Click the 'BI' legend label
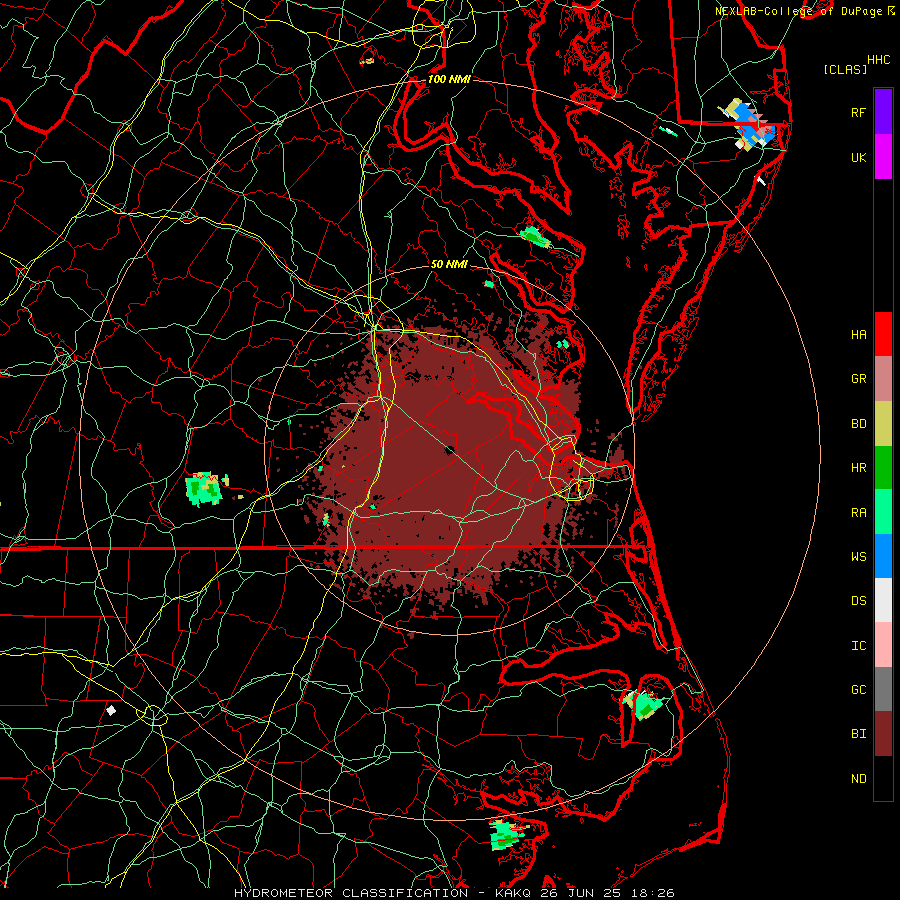This screenshot has width=900, height=900. [858, 734]
